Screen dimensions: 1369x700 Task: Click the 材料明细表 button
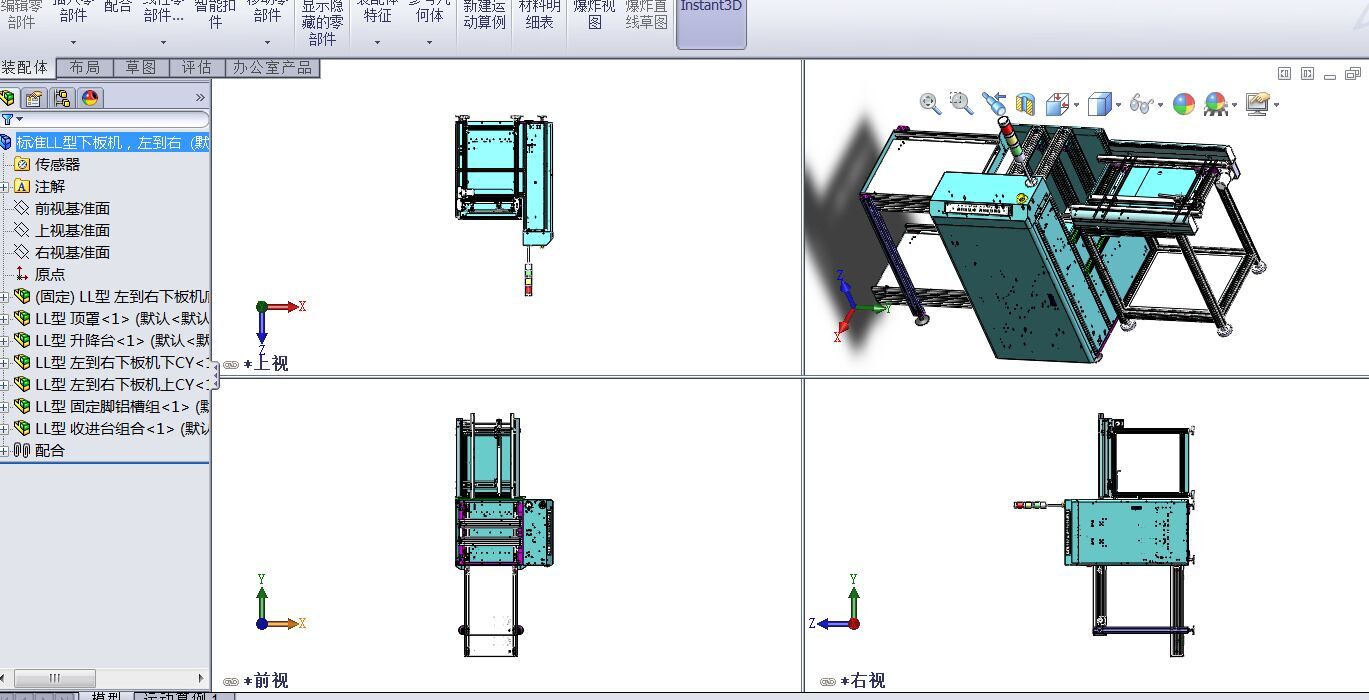click(539, 14)
